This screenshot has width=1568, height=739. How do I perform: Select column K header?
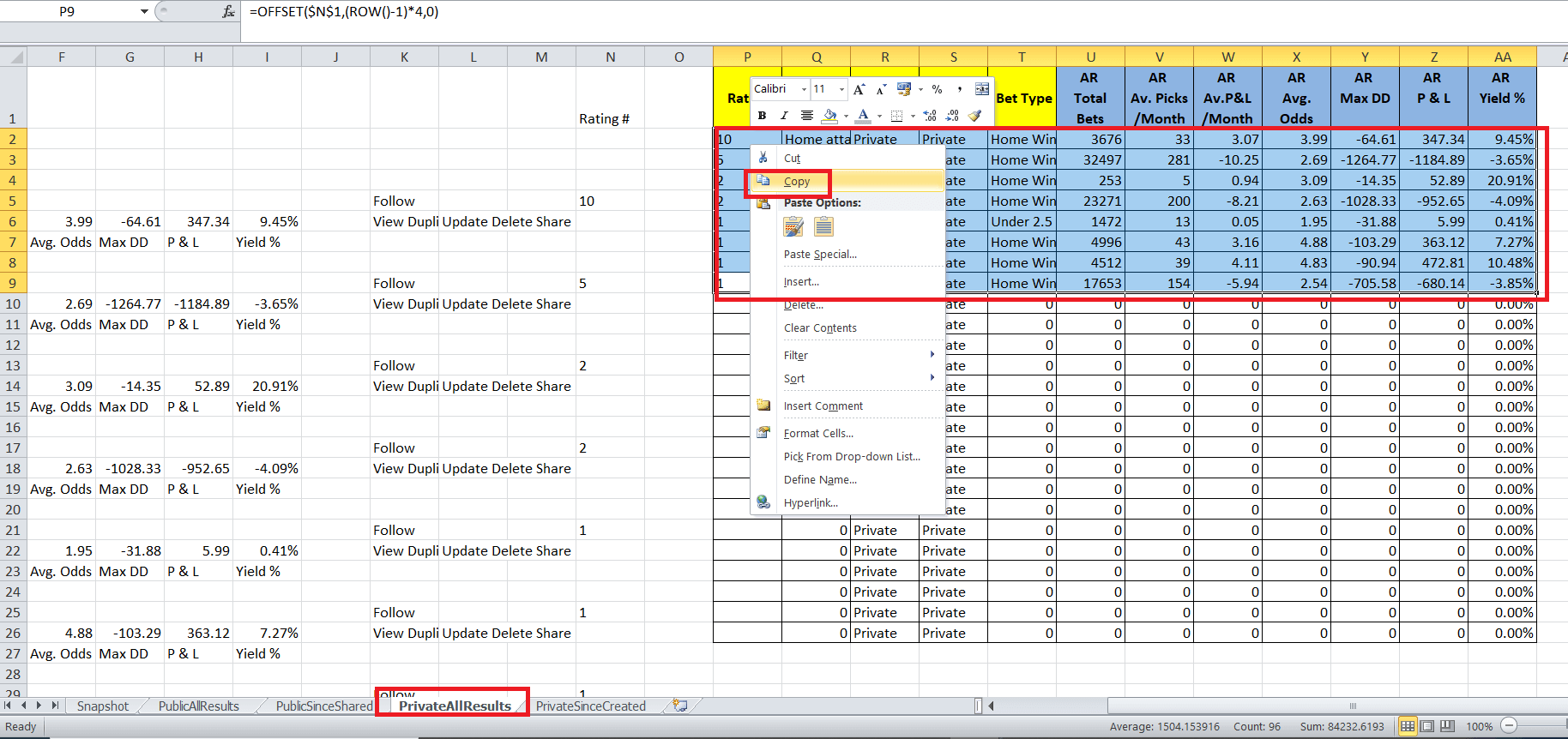(x=404, y=57)
